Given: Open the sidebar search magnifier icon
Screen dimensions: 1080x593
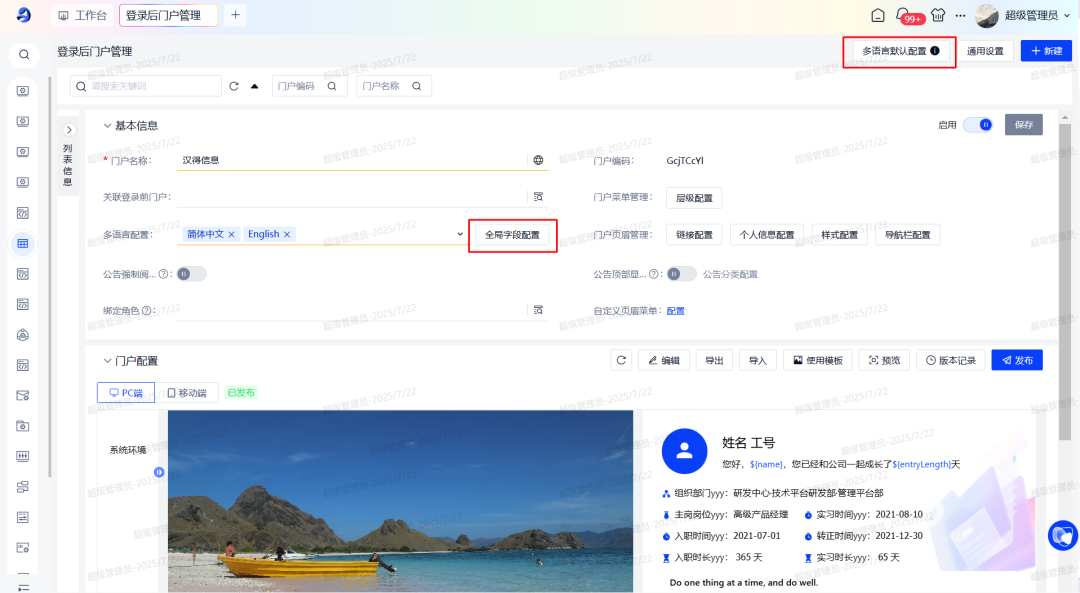Looking at the screenshot, I should 23,55.
